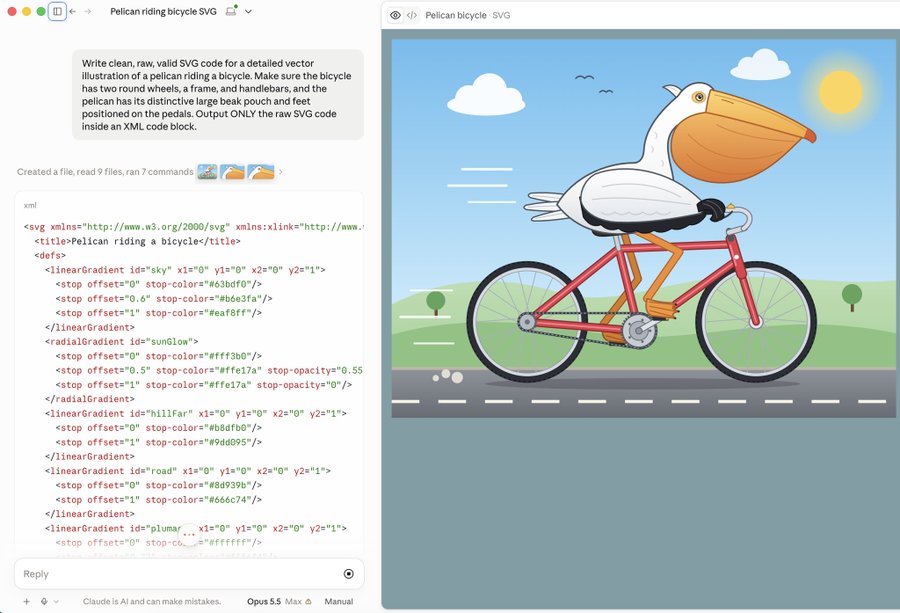Click the user prompt message bubble

tap(218, 95)
